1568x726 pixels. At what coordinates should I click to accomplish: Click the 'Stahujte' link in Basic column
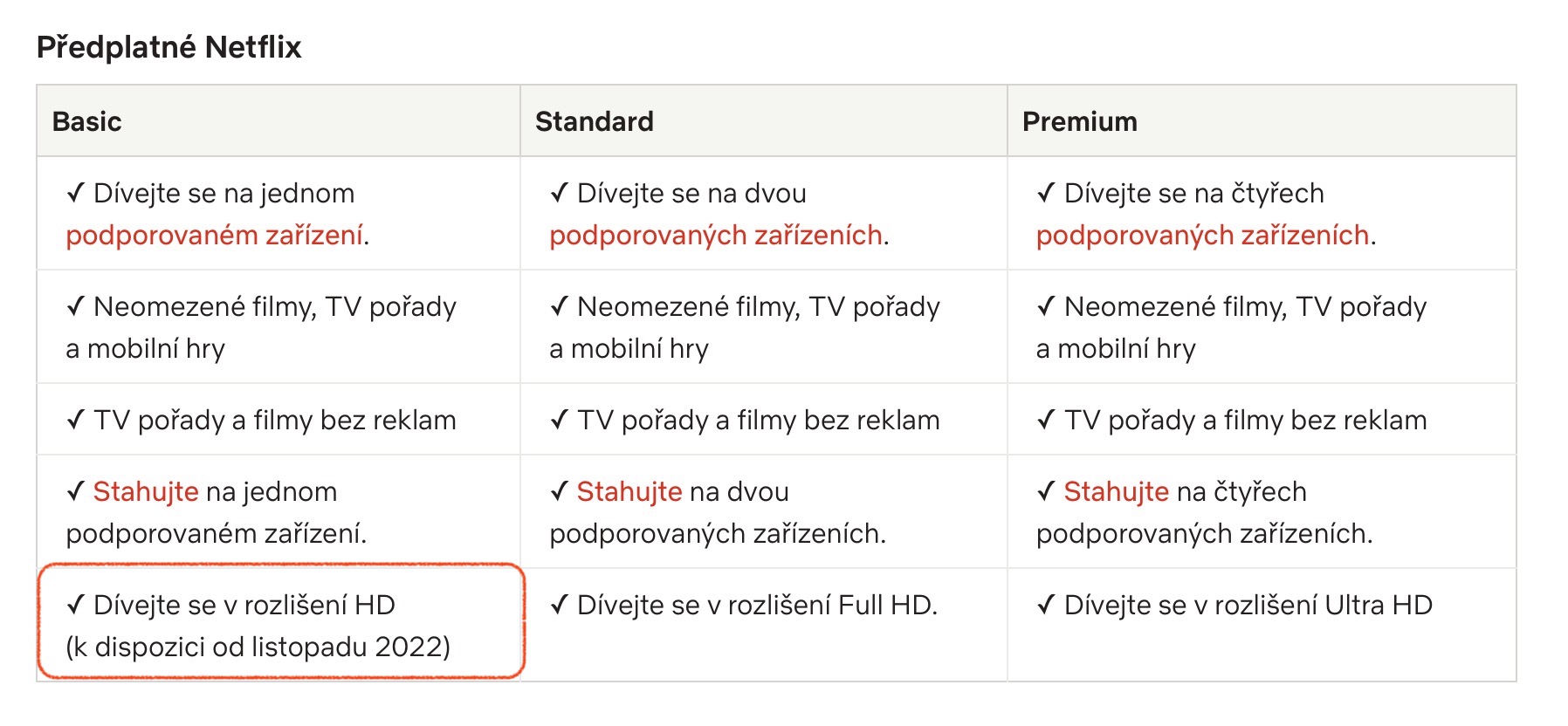click(146, 492)
